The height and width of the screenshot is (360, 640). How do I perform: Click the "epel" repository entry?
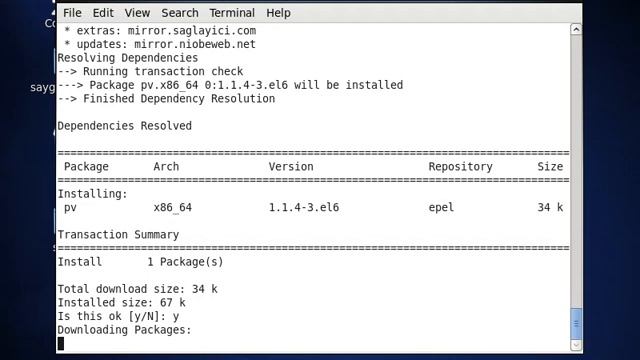point(441,207)
